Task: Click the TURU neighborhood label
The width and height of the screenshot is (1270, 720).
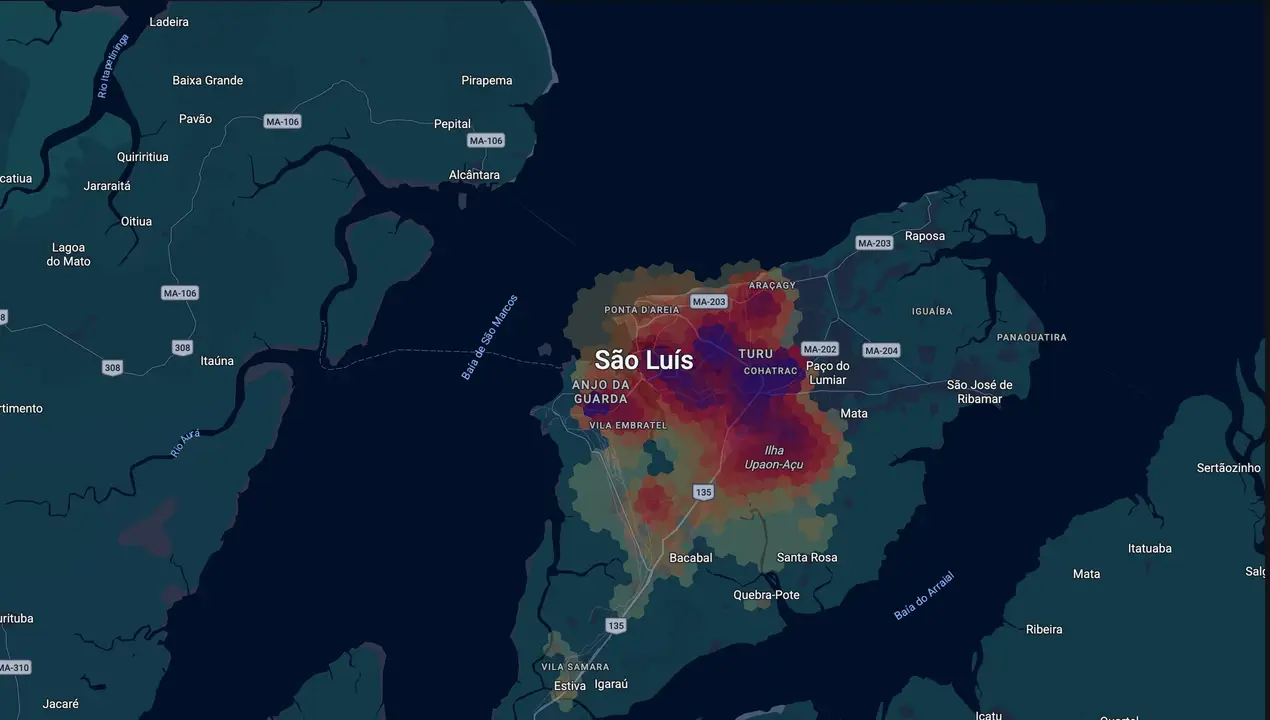Action: coord(756,354)
